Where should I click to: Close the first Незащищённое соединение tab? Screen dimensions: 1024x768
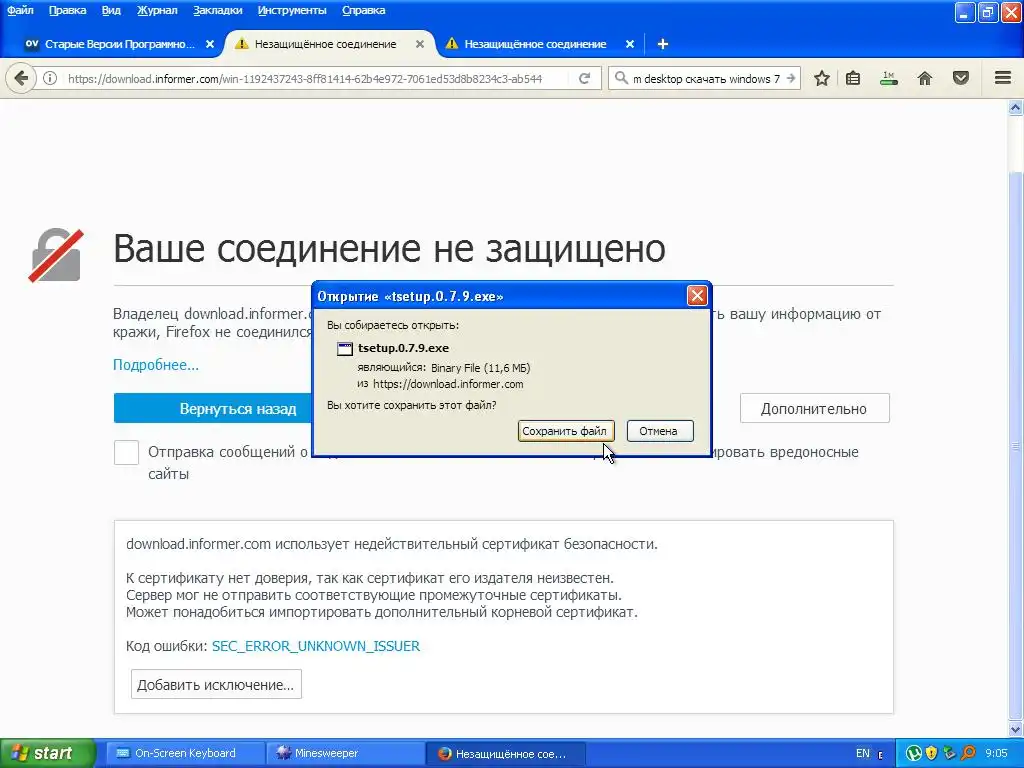click(420, 44)
